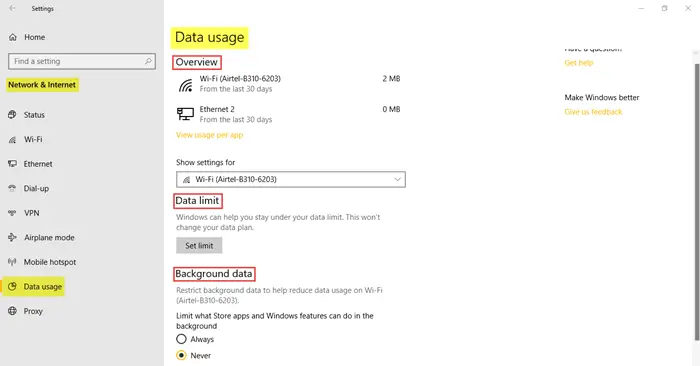Click the Mobile hotspot icon

(12, 262)
